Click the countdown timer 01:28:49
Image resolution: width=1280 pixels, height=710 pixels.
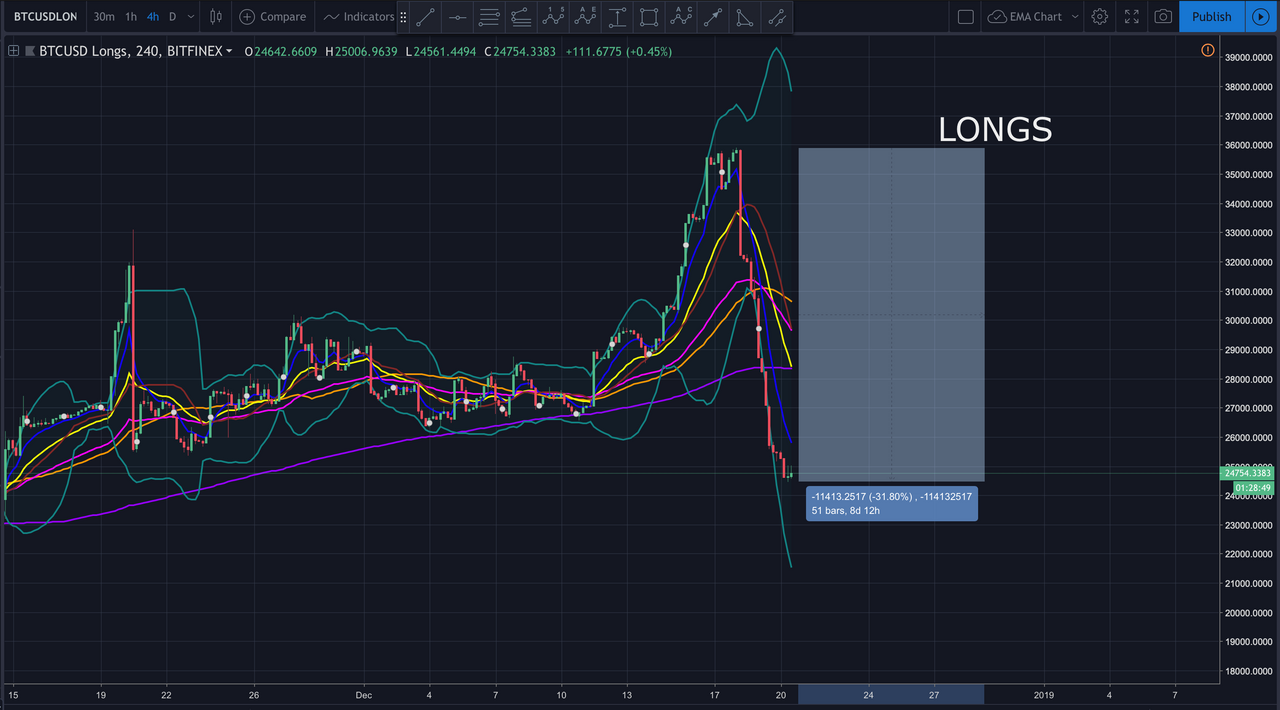pyautogui.click(x=1252, y=488)
